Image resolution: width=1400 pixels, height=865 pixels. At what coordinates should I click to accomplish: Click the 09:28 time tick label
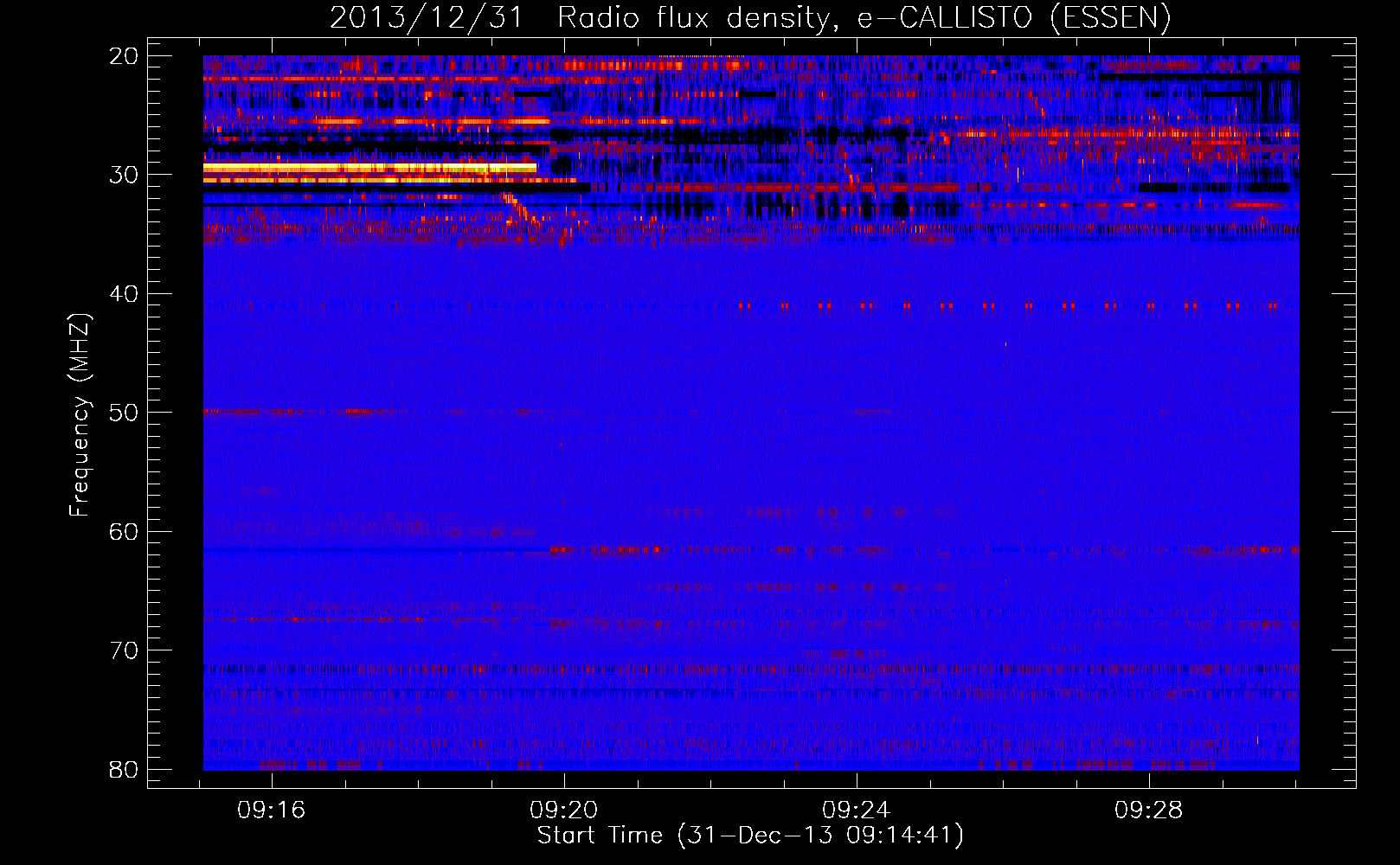click(x=1149, y=811)
